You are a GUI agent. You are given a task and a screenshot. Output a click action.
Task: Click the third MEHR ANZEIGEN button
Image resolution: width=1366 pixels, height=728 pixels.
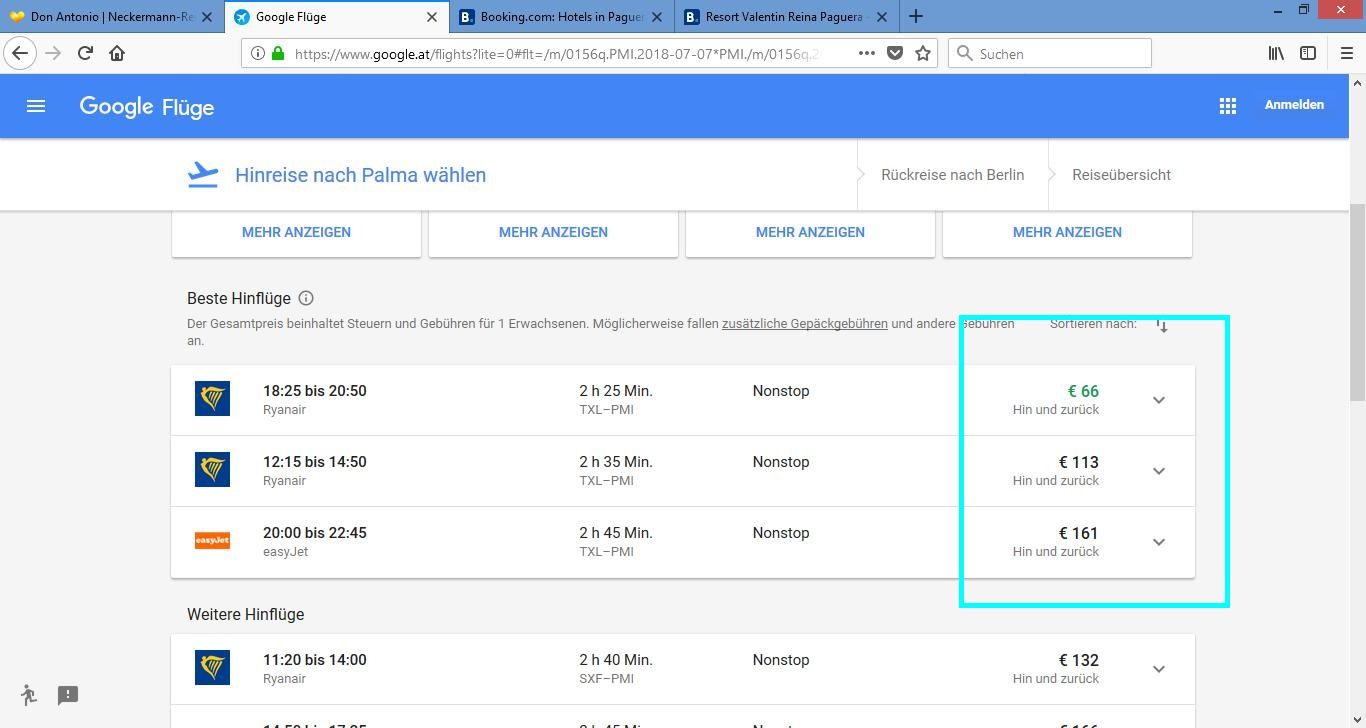point(810,232)
